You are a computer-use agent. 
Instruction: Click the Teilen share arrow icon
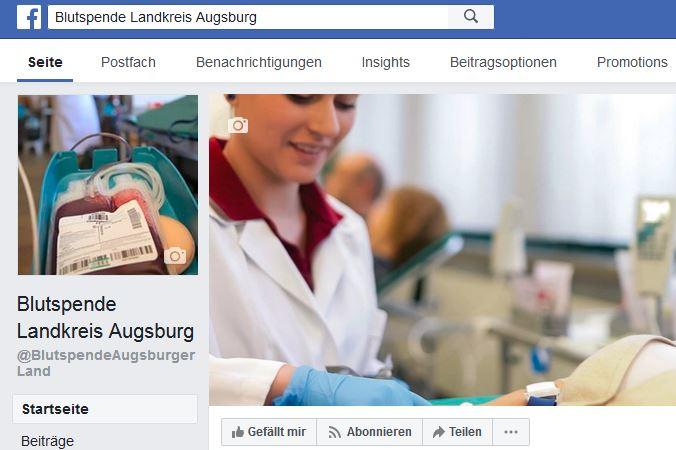coord(438,432)
